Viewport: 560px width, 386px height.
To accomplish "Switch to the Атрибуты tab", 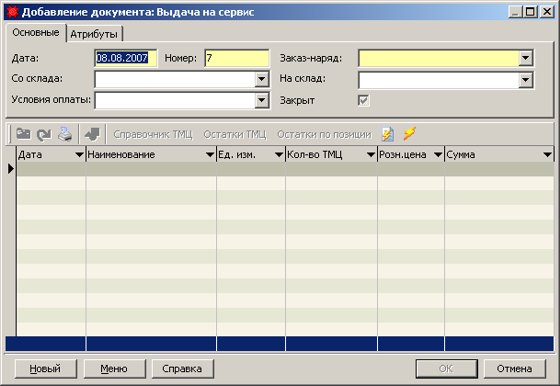I will coord(94,34).
